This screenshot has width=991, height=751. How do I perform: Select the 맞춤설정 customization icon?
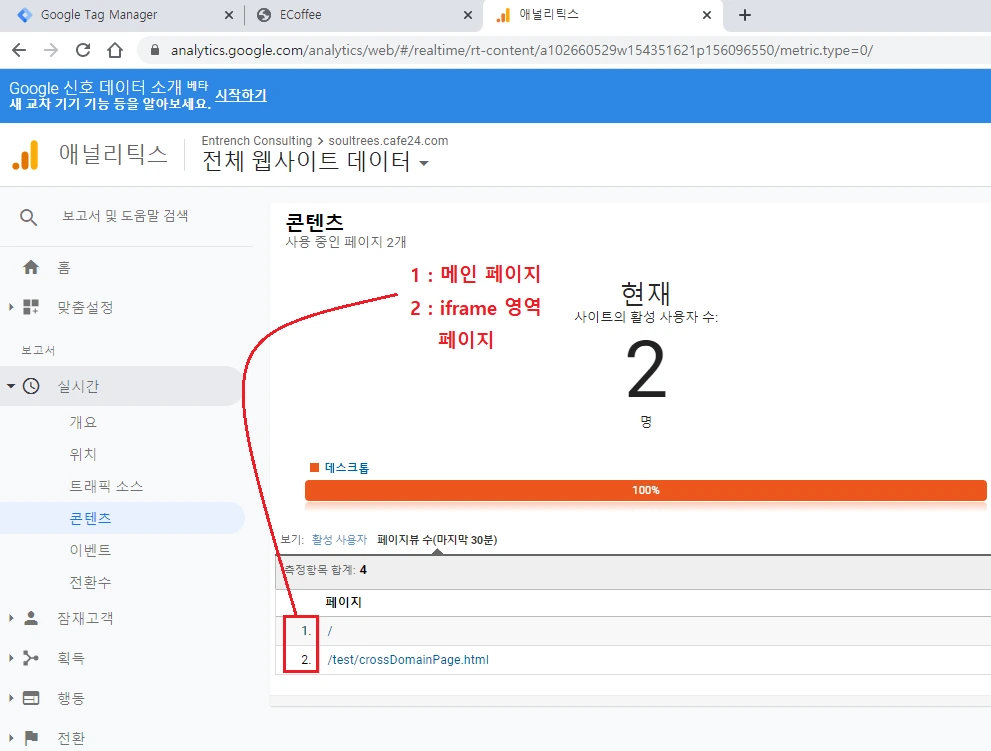pyautogui.click(x=33, y=307)
